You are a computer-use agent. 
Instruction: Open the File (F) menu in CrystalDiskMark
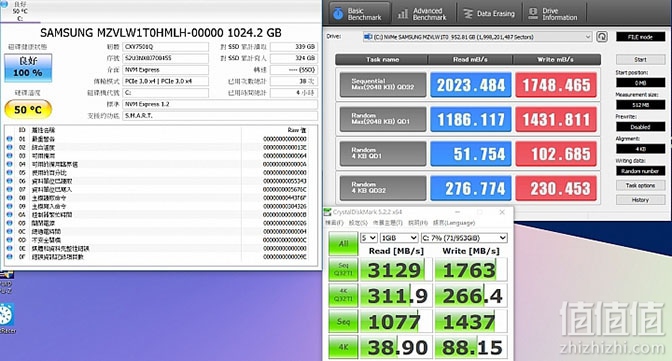coord(334,223)
